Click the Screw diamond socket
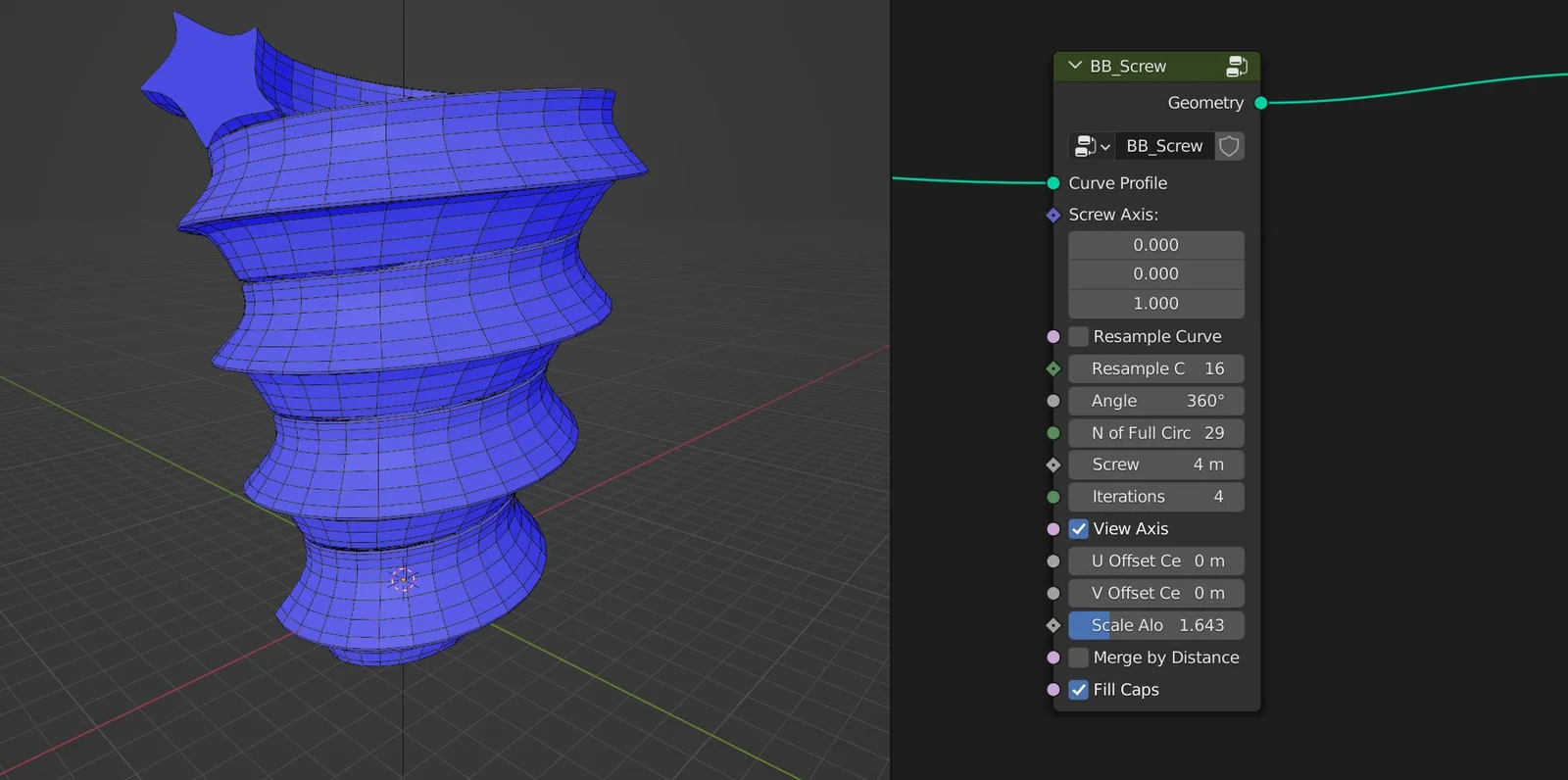Image resolution: width=1568 pixels, height=780 pixels. [x=1053, y=464]
